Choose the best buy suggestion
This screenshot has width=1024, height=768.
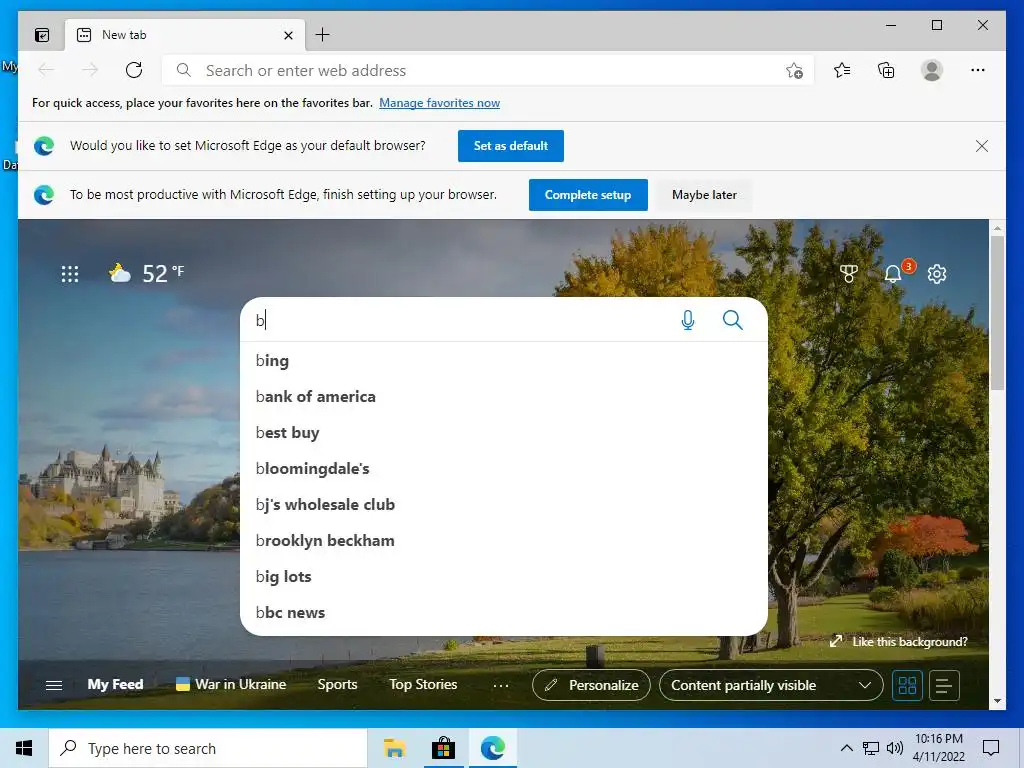[x=504, y=432]
